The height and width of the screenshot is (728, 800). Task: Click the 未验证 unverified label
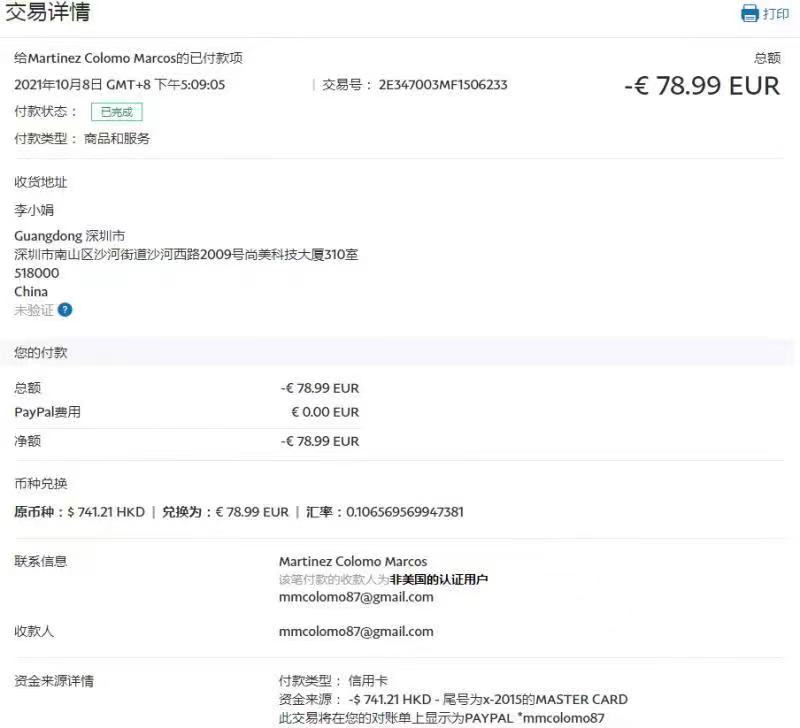click(34, 310)
